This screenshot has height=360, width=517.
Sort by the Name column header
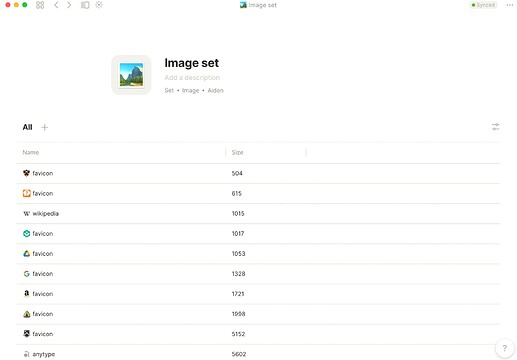[x=31, y=152]
